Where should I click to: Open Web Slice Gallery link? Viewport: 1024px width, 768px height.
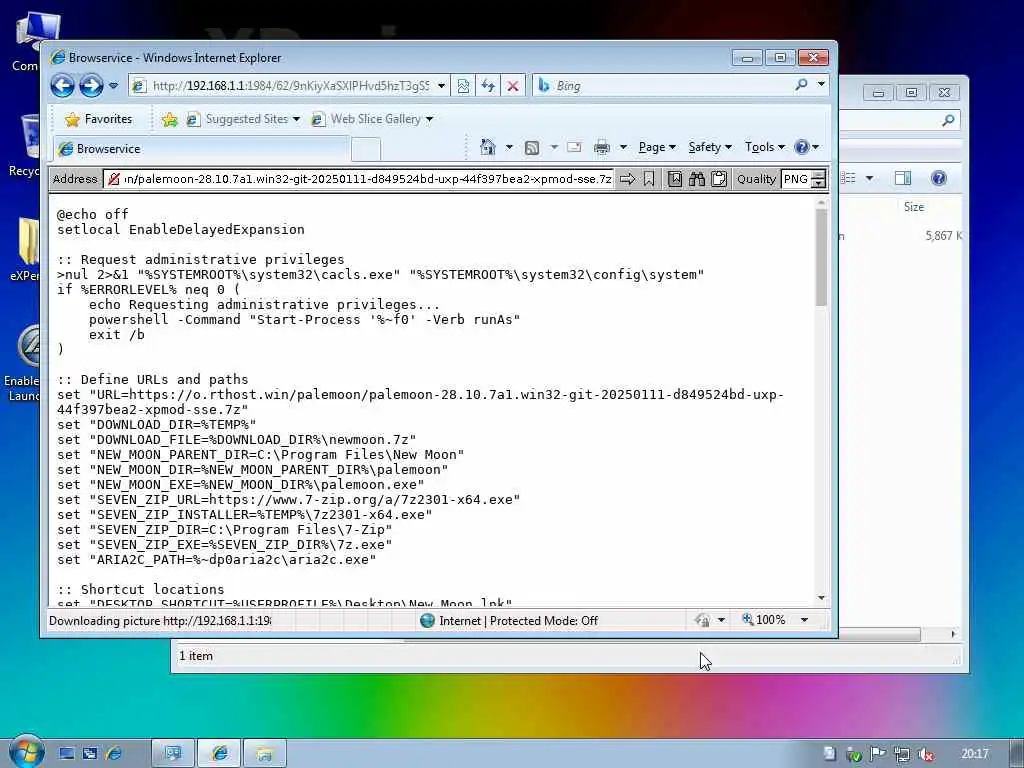[372, 119]
